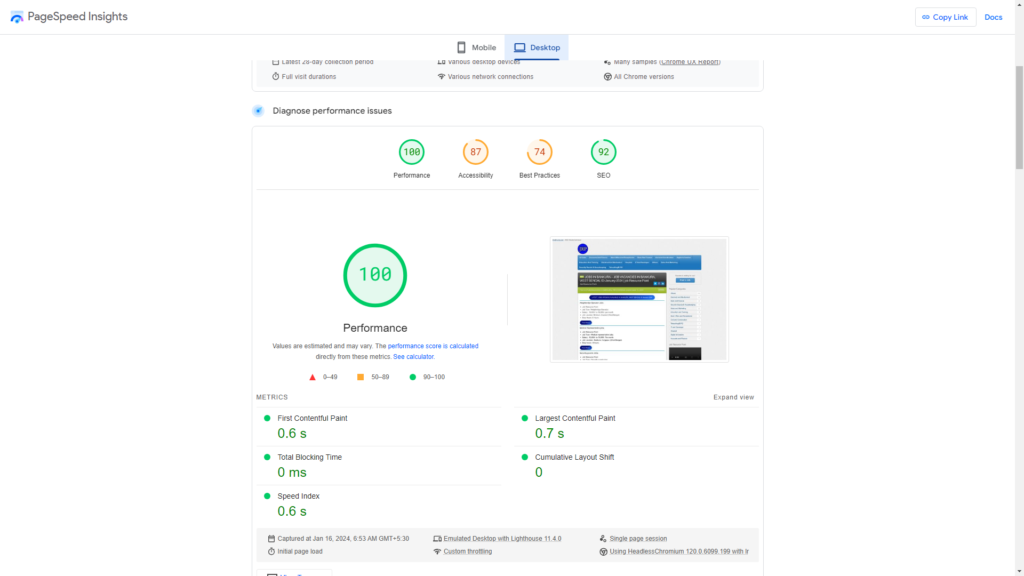Click the scrollbar up arrow
Screen dimensions: 1024x576
click(x=1019, y=4)
